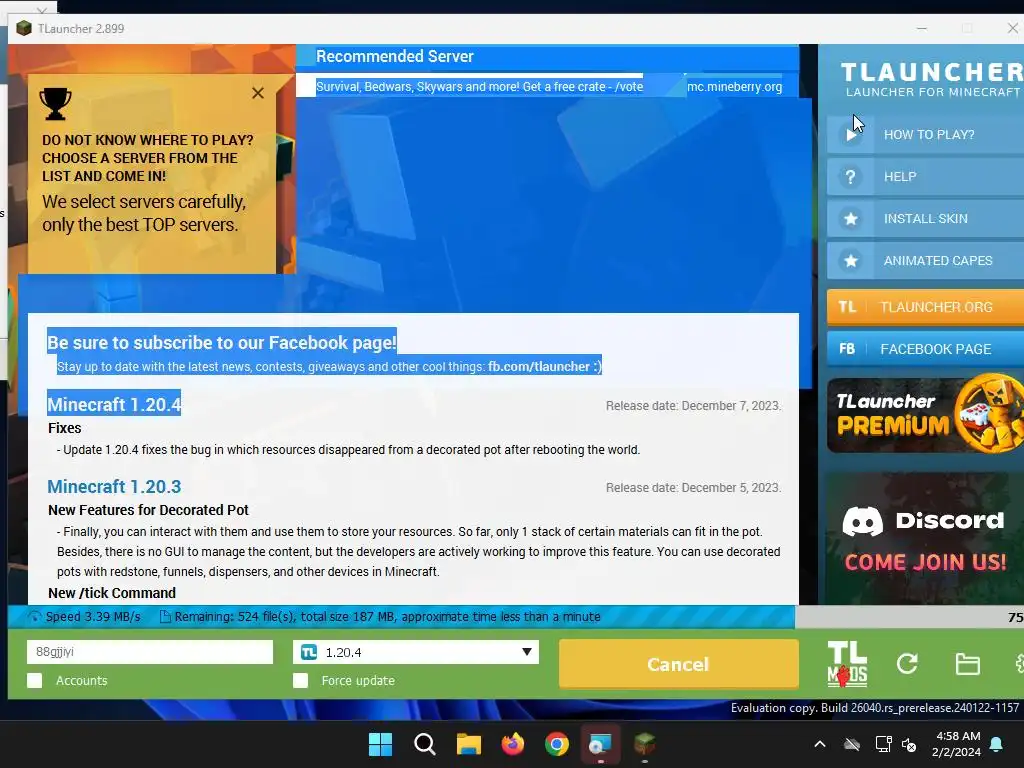
Task: Click the TL icon in the version selector
Action: (309, 652)
